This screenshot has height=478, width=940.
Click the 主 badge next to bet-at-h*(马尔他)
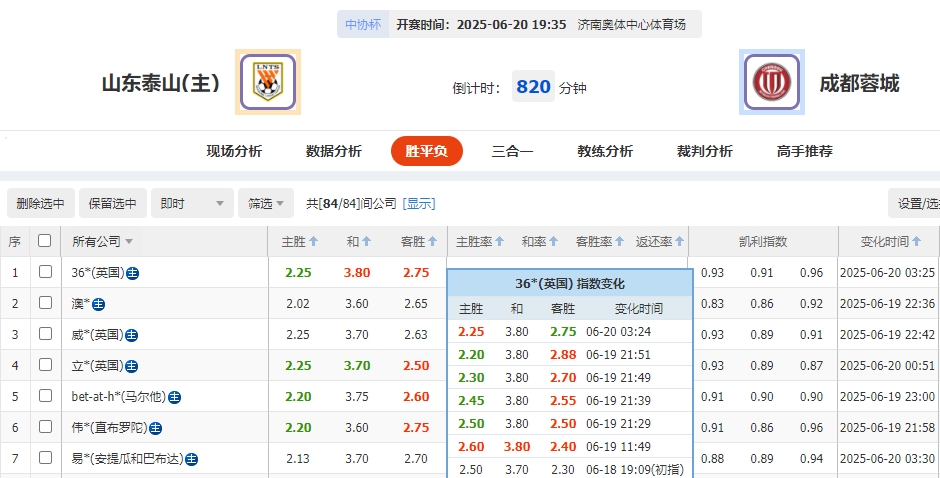coord(174,397)
